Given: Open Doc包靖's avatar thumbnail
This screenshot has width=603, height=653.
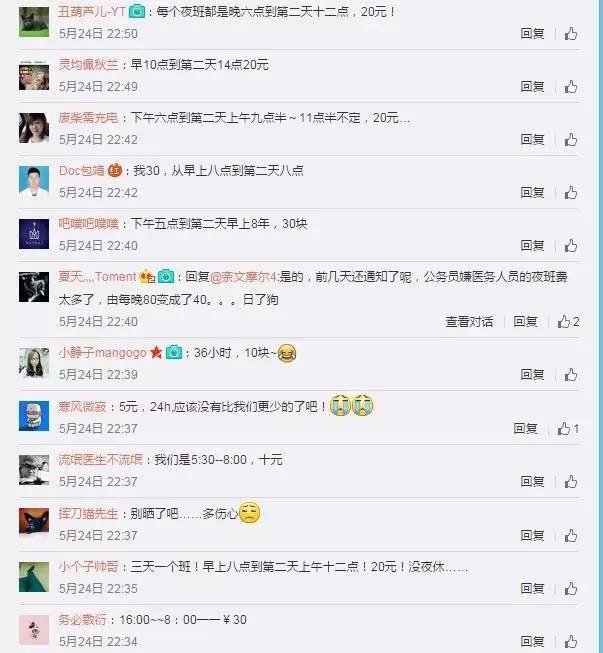Looking at the screenshot, I should (x=34, y=181).
